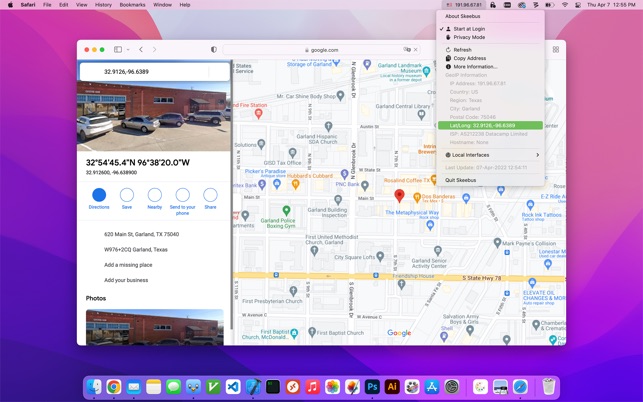The image size is (643, 402).
Task: Click Hubbard's Cubbard restaurant marker
Action: pyautogui.click(x=295, y=184)
